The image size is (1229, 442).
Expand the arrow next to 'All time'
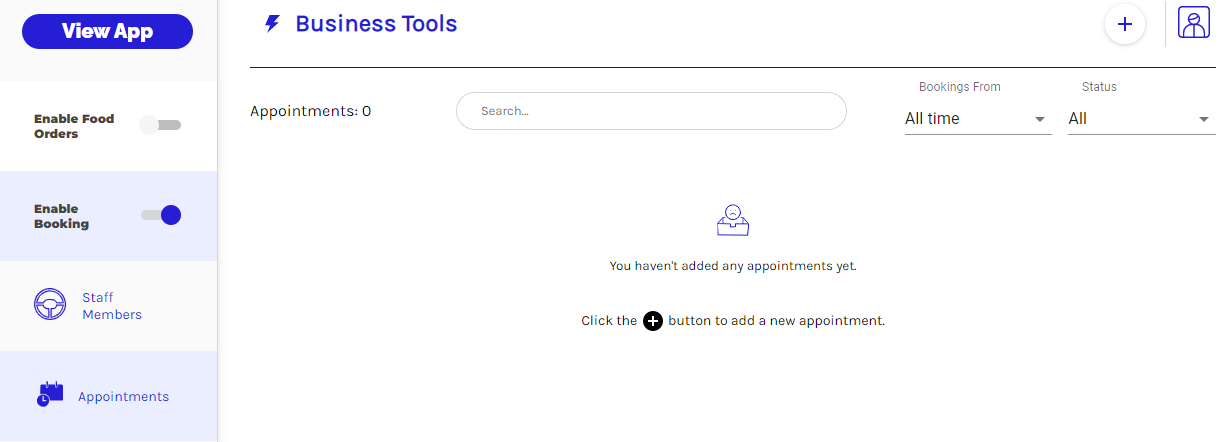(1040, 120)
